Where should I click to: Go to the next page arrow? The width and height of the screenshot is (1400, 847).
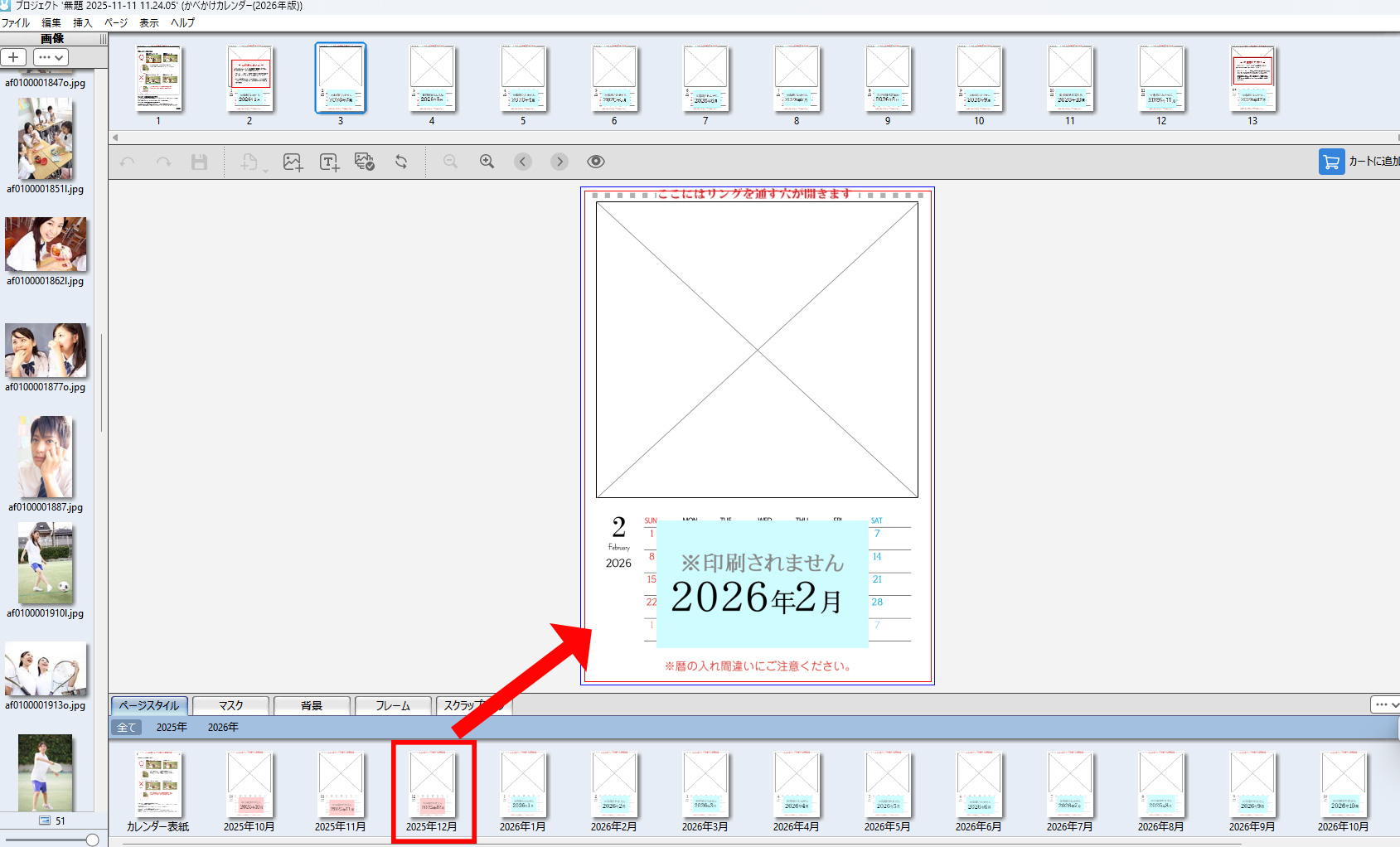(560, 162)
